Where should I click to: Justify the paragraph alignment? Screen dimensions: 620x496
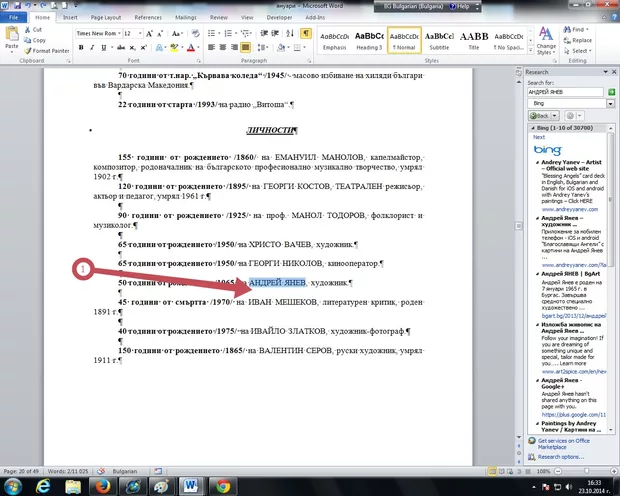point(244,46)
